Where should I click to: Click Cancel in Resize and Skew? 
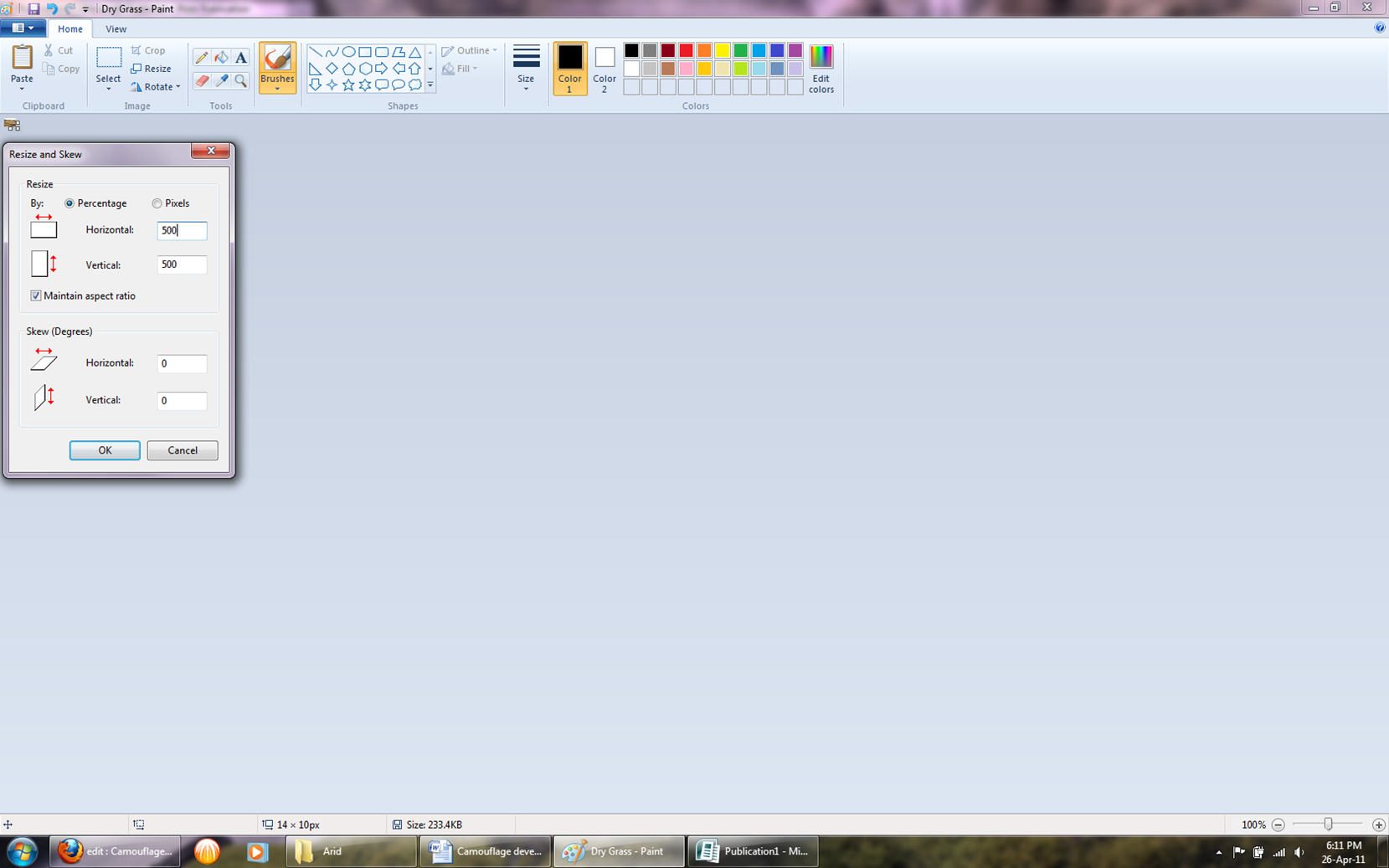[x=183, y=450]
